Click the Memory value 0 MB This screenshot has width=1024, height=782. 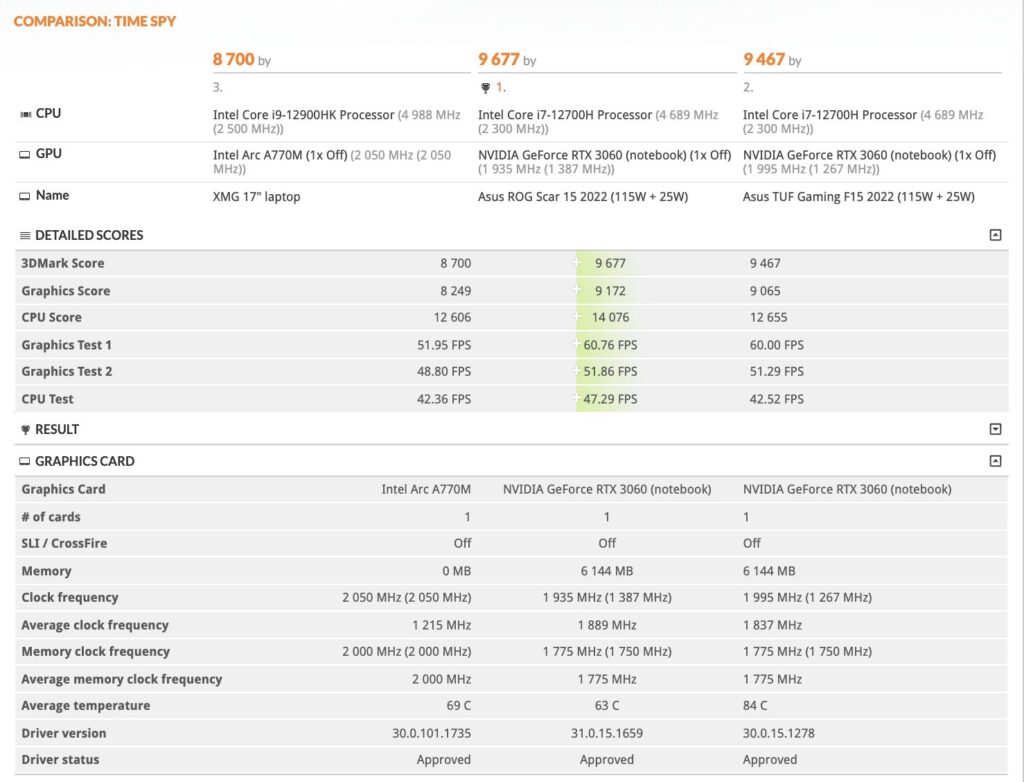click(456, 571)
